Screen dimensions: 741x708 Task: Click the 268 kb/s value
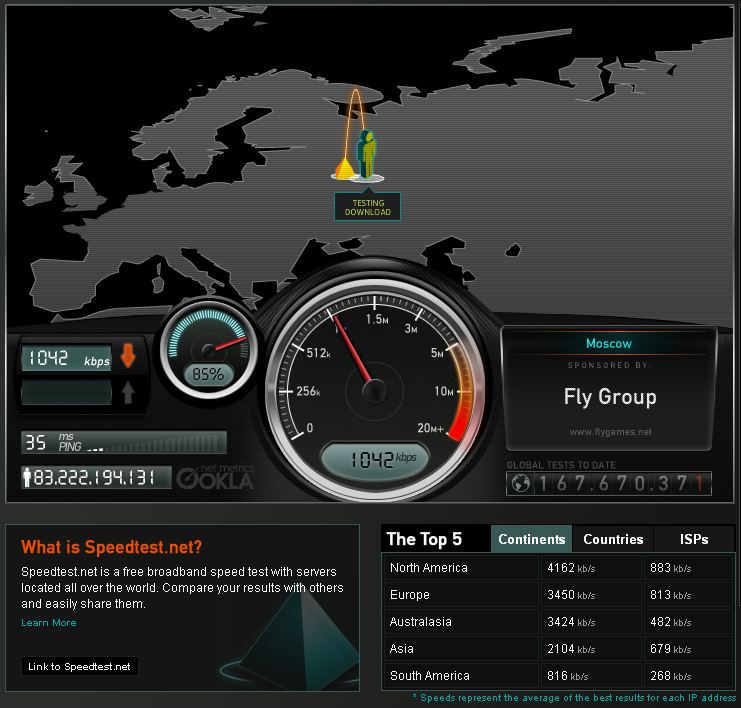point(671,675)
